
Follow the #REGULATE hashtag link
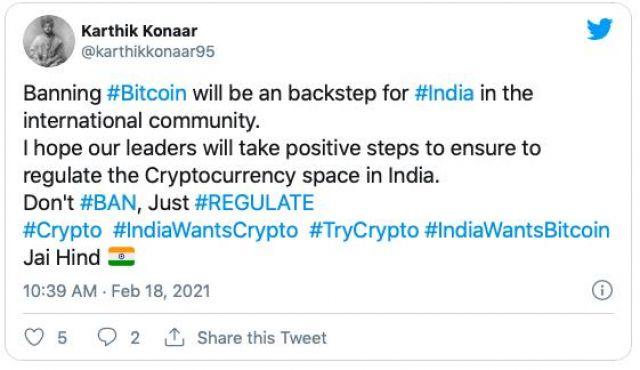[x=255, y=202]
